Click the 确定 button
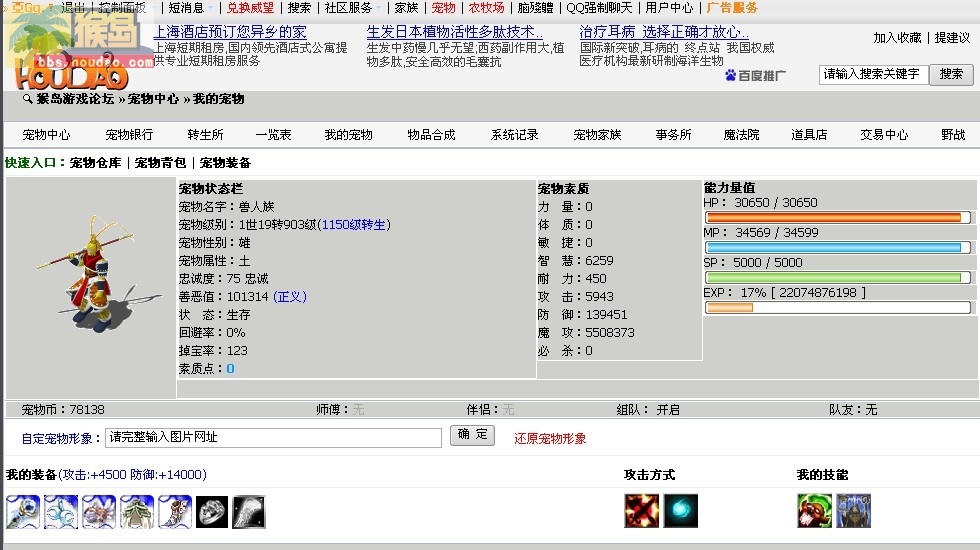Image resolution: width=980 pixels, height=550 pixels. click(472, 435)
